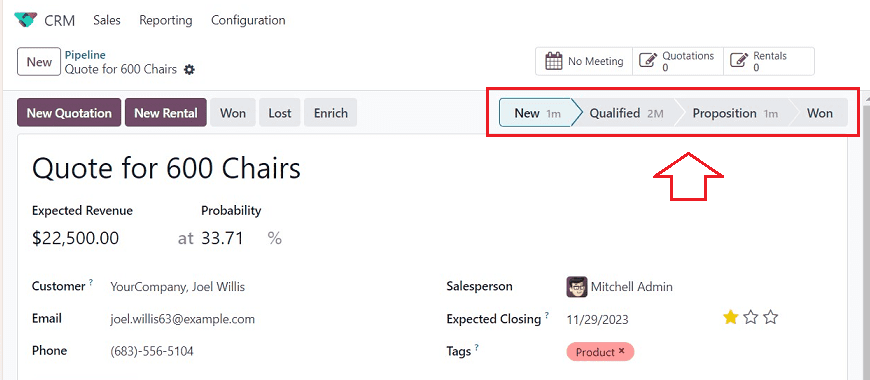This screenshot has height=380, width=870.
Task: Click Mitchell Admin avatar image
Action: click(x=576, y=287)
